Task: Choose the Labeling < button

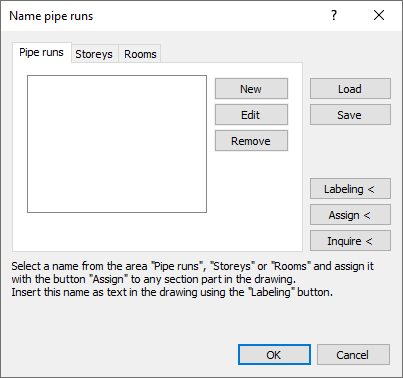Action: point(350,189)
